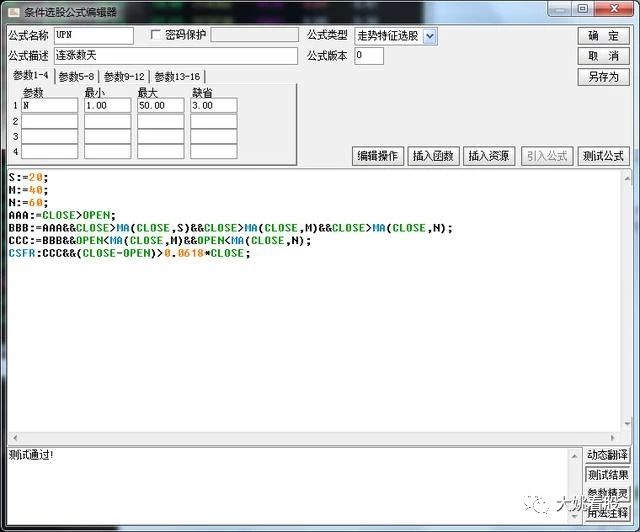This screenshot has width=640, height=532.
Task: Click the 插入资源 button
Action: click(x=490, y=156)
